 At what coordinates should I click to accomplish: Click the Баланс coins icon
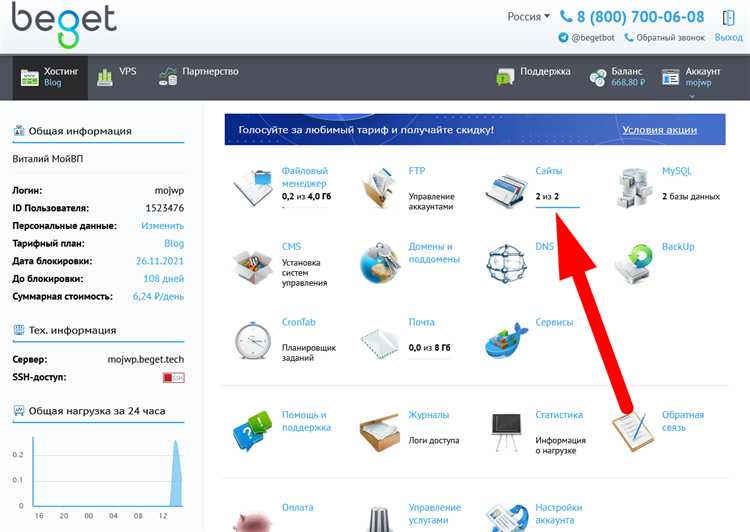coord(598,77)
